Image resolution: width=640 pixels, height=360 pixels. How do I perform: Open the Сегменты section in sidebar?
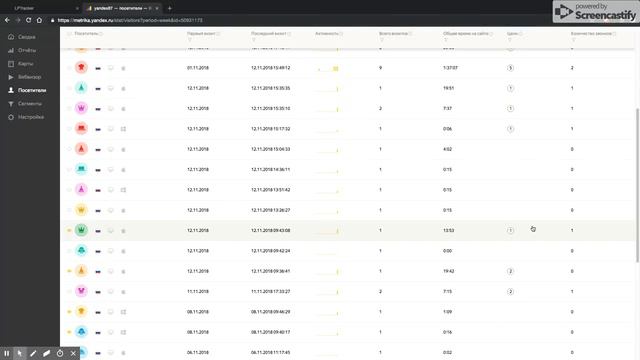pos(24,104)
